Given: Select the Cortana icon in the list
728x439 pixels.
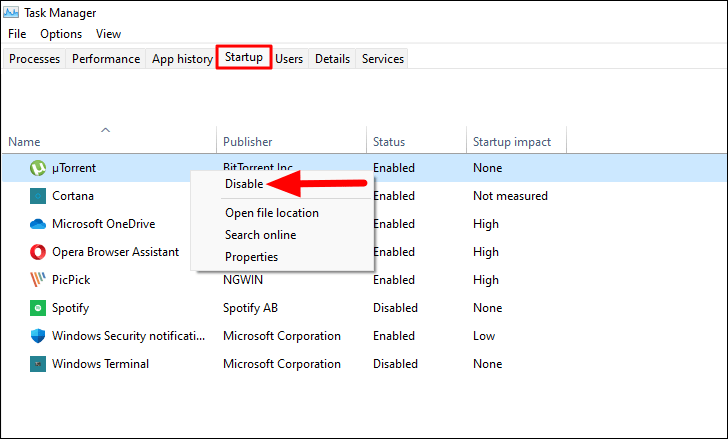Looking at the screenshot, I should coord(38,196).
